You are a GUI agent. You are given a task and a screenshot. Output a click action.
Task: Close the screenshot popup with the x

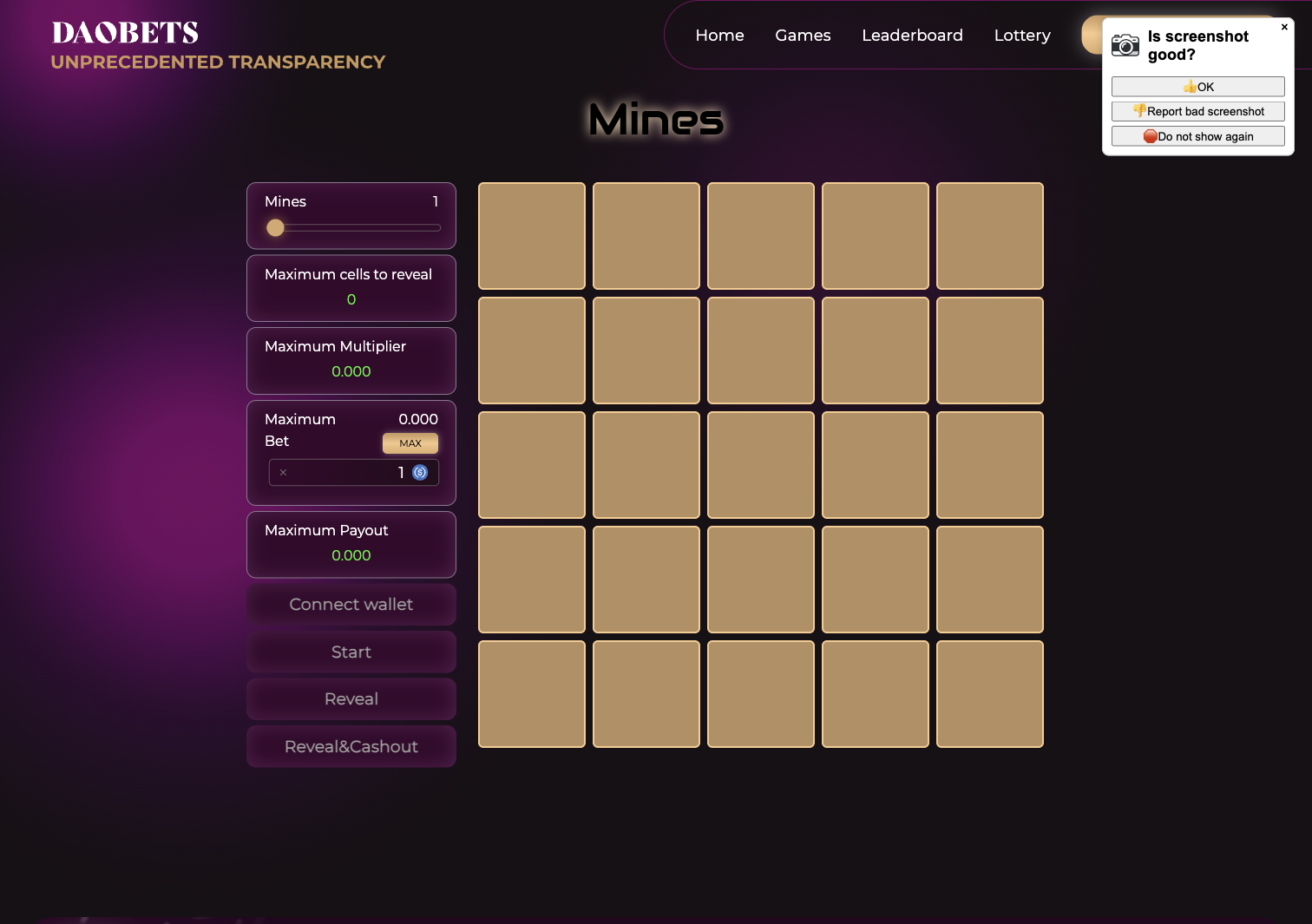point(1284,27)
